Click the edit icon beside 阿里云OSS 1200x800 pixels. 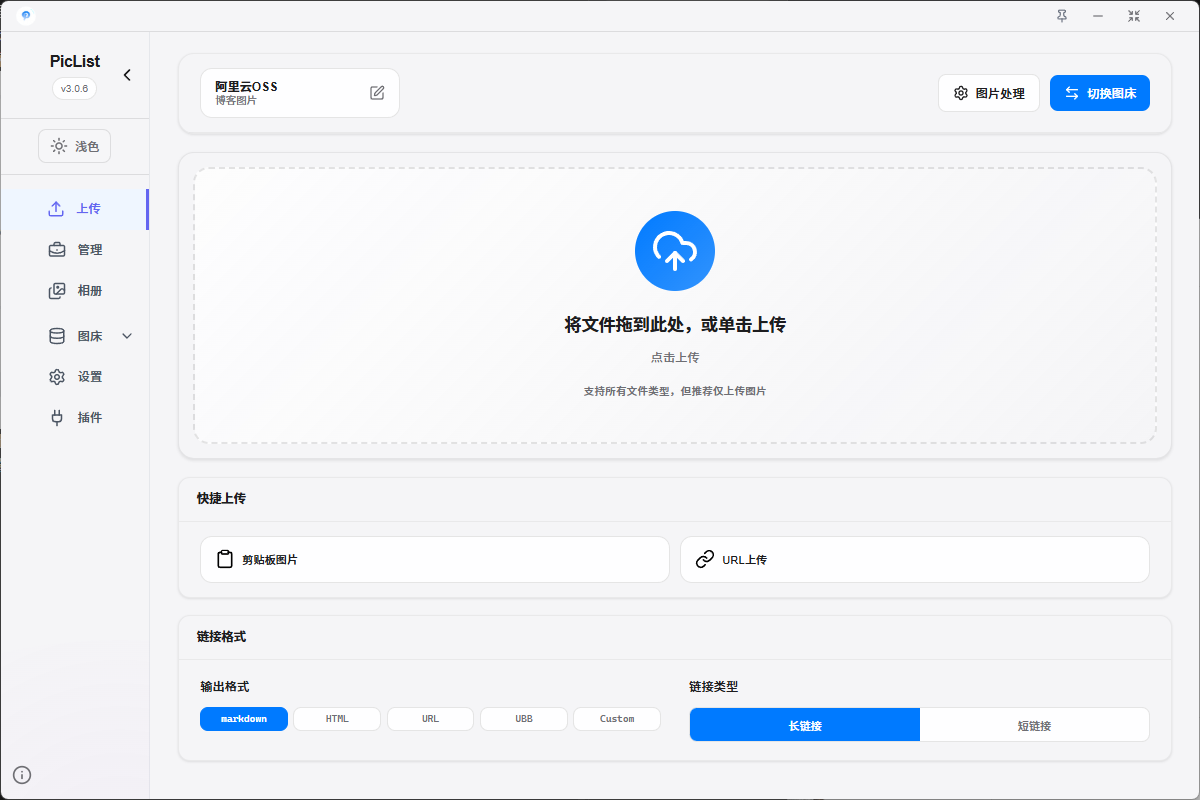[x=377, y=93]
